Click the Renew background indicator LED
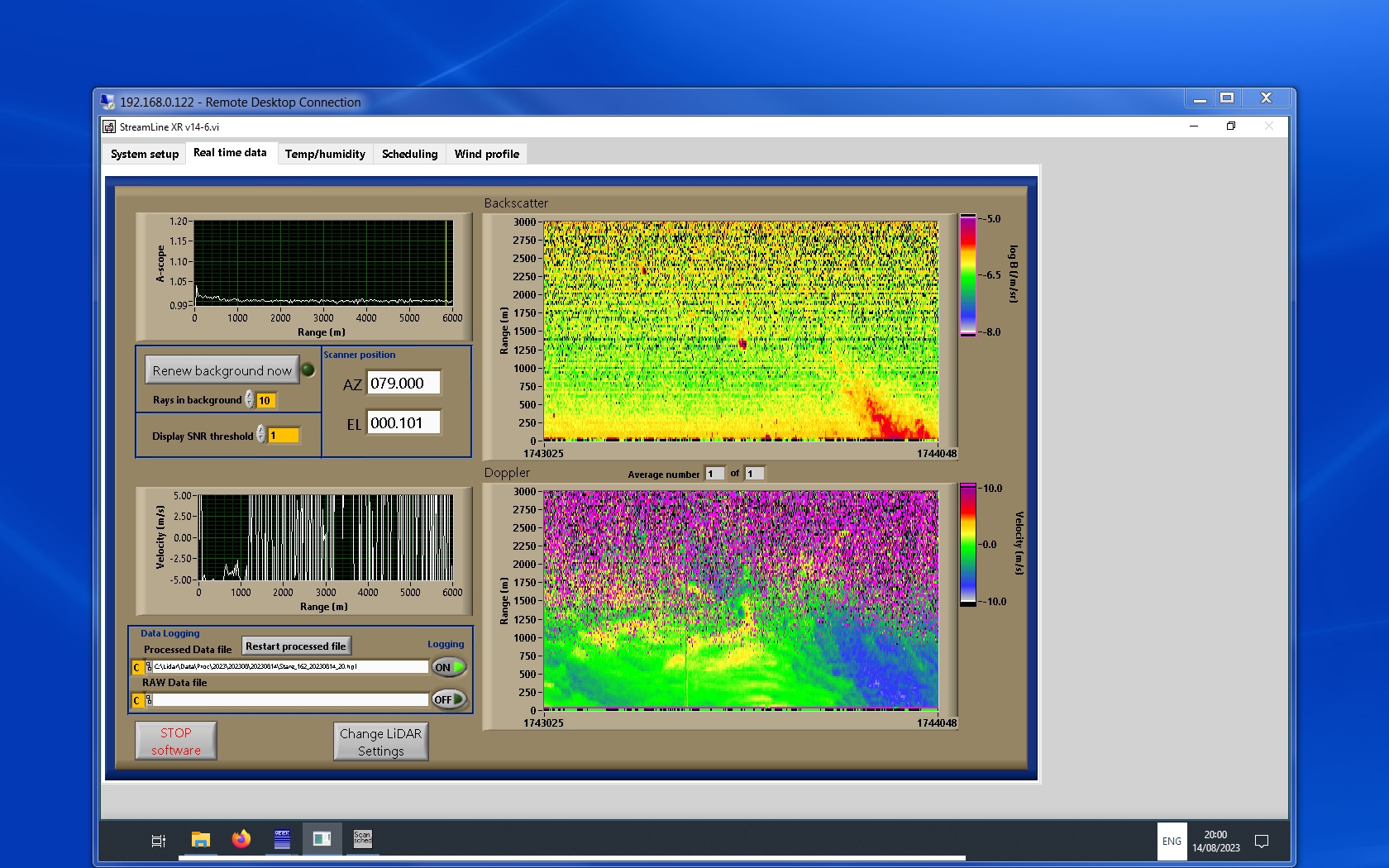The height and width of the screenshot is (868, 1389). coord(308,370)
